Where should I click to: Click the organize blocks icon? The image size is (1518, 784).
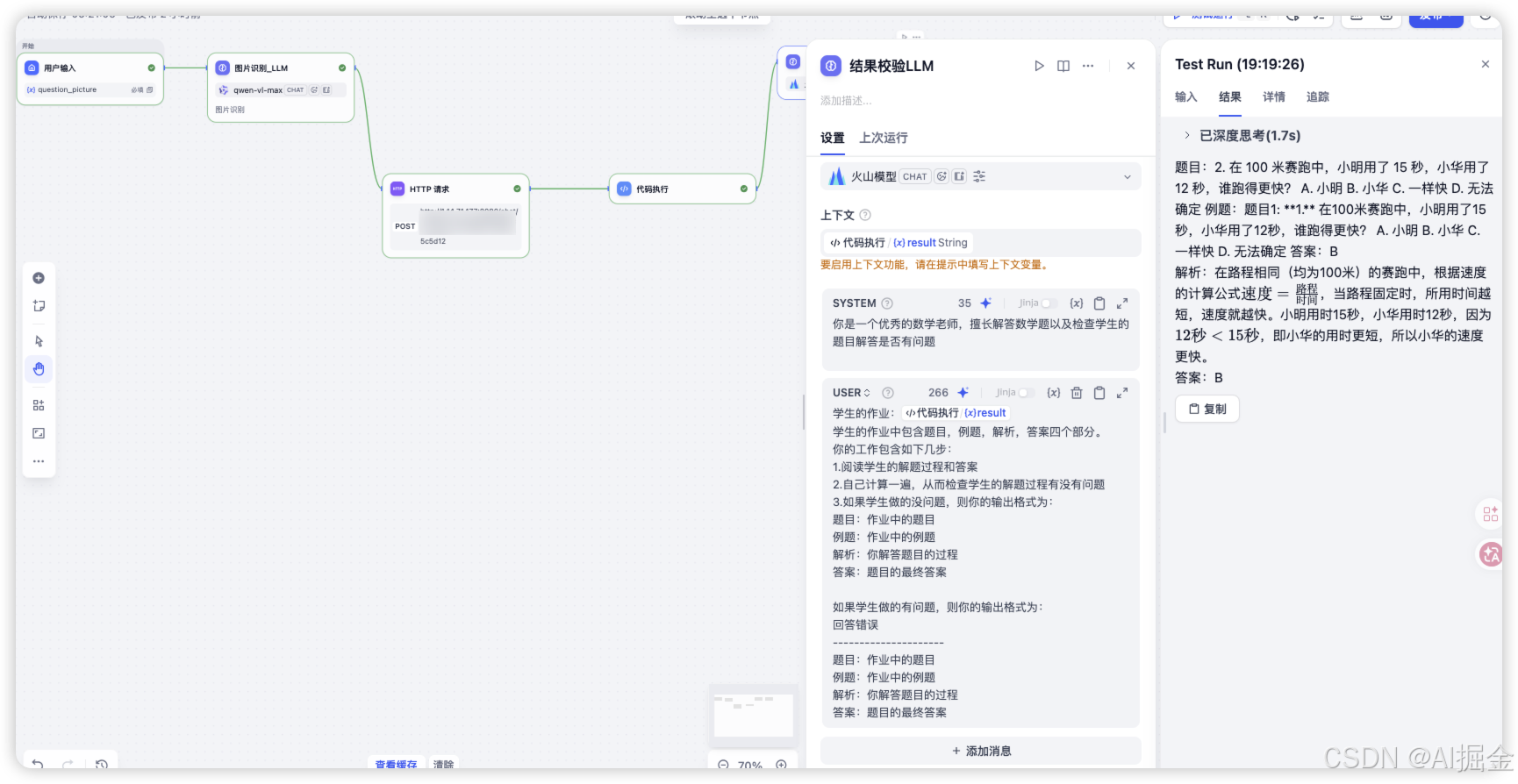pos(39,405)
